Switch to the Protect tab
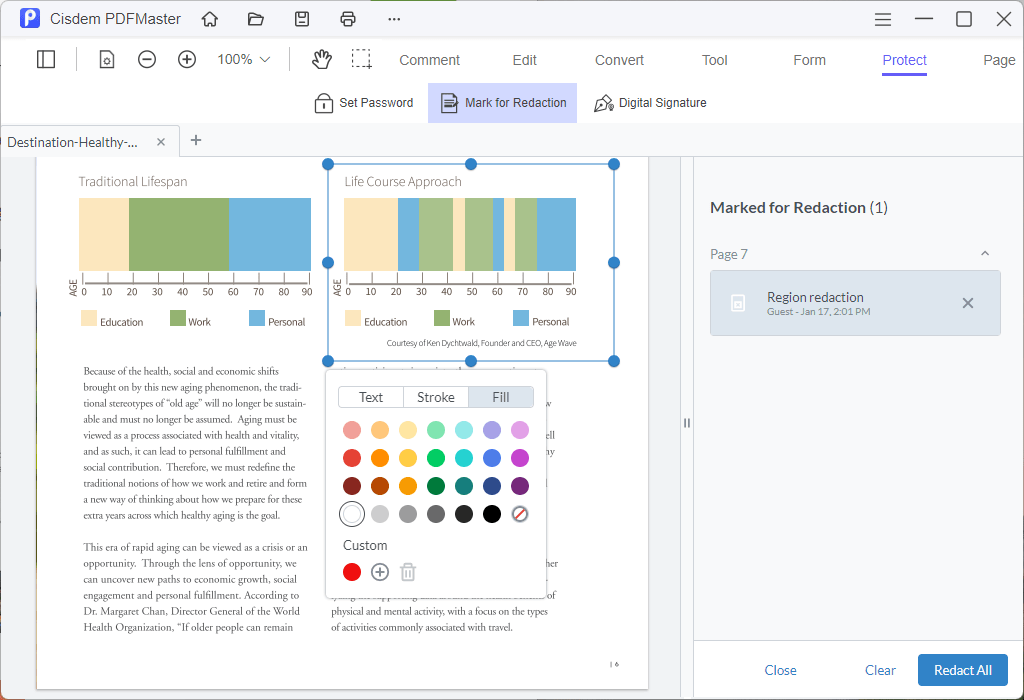 click(x=904, y=60)
